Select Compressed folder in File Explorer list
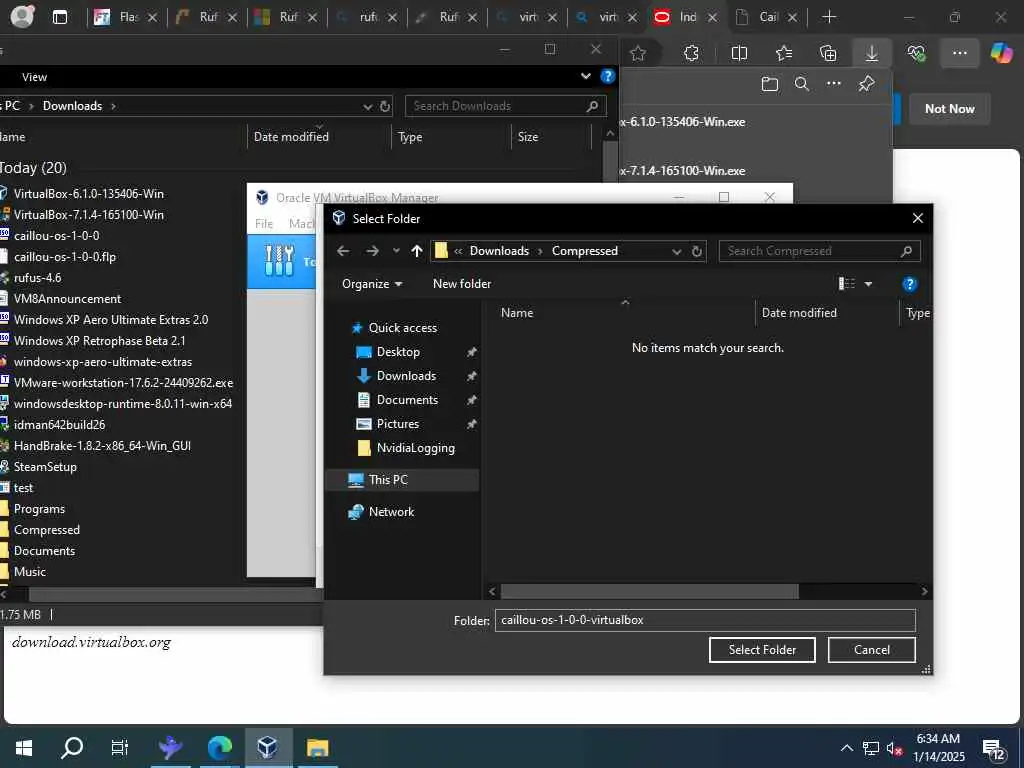The image size is (1024, 768). pyautogui.click(x=46, y=530)
